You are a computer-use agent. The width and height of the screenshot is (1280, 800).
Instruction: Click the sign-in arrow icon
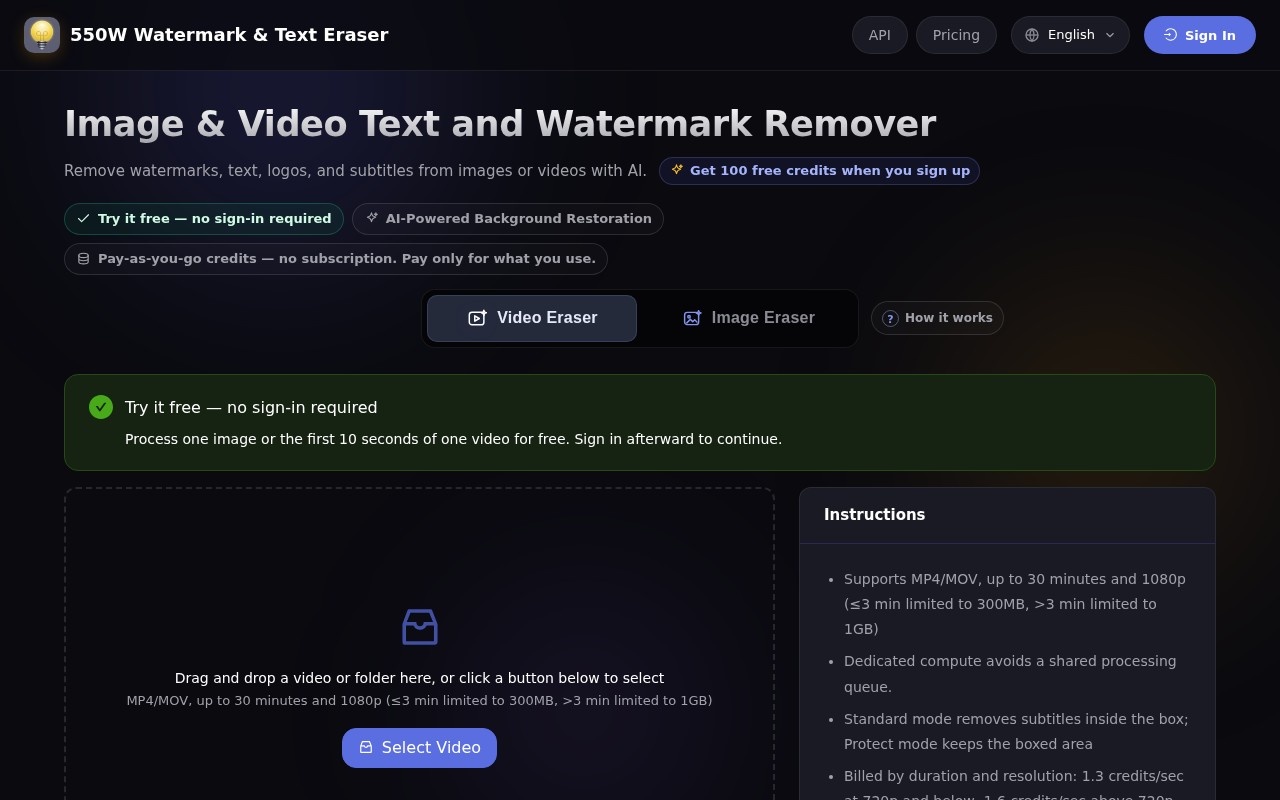1170,35
